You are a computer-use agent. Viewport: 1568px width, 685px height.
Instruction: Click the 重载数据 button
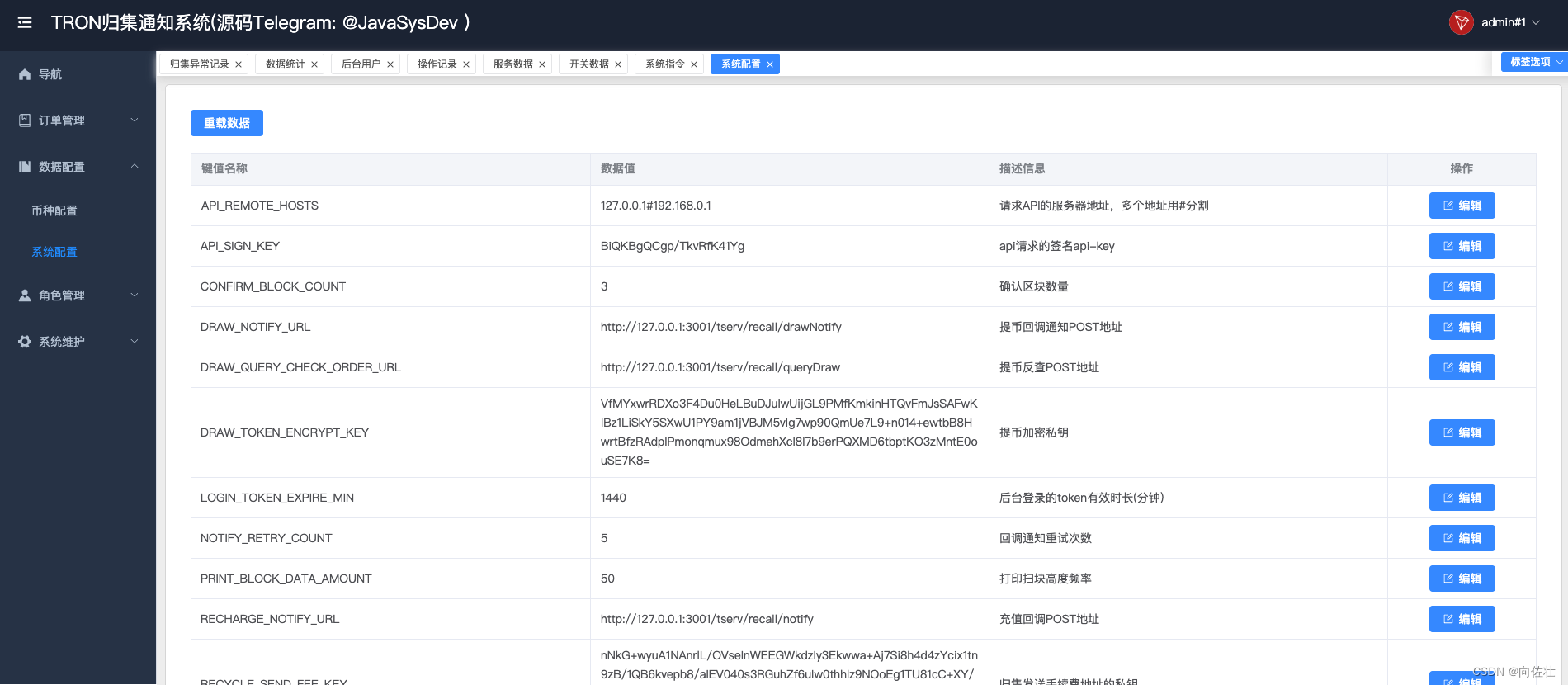[227, 123]
